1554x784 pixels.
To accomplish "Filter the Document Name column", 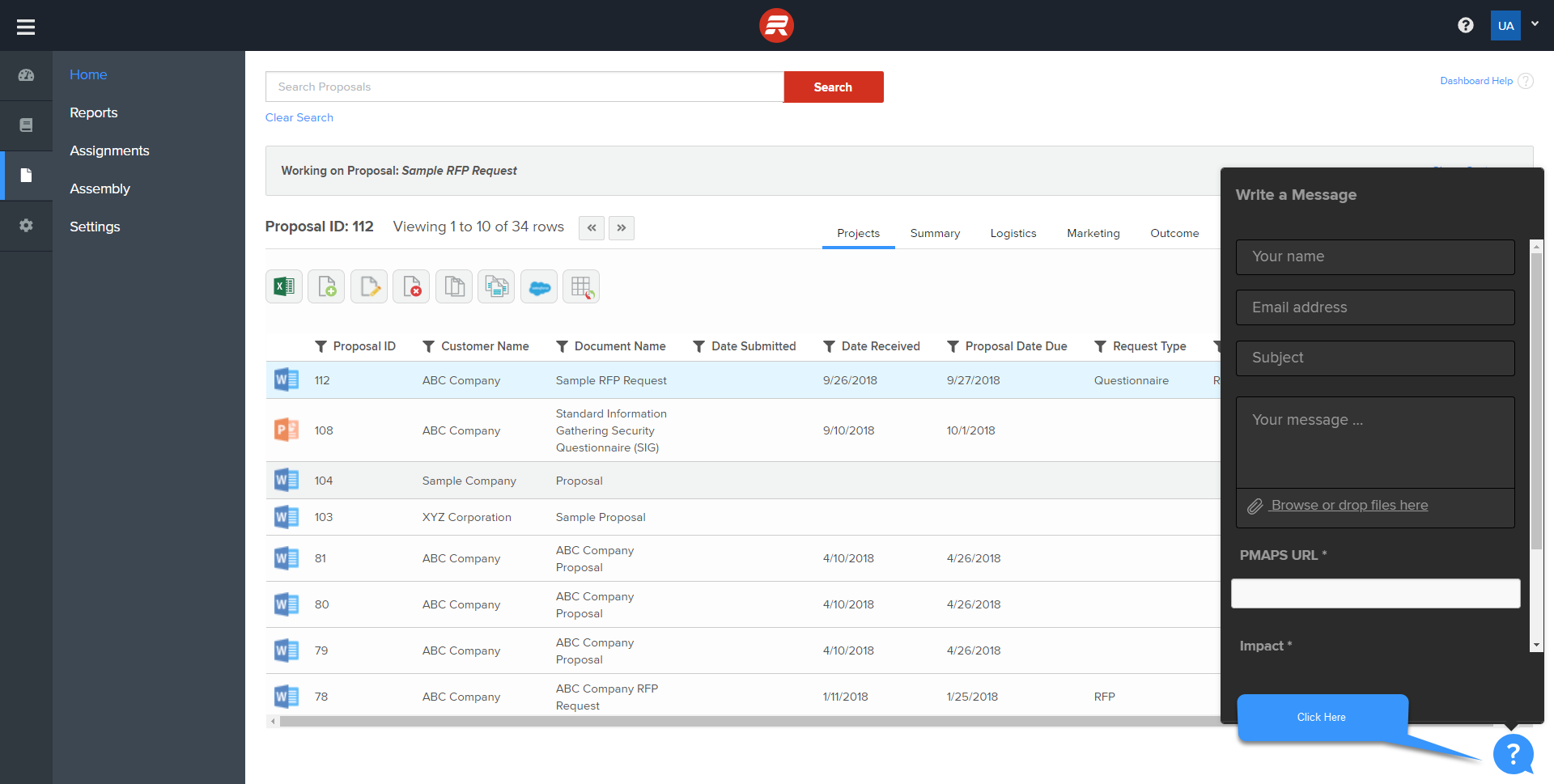I will pyautogui.click(x=562, y=346).
